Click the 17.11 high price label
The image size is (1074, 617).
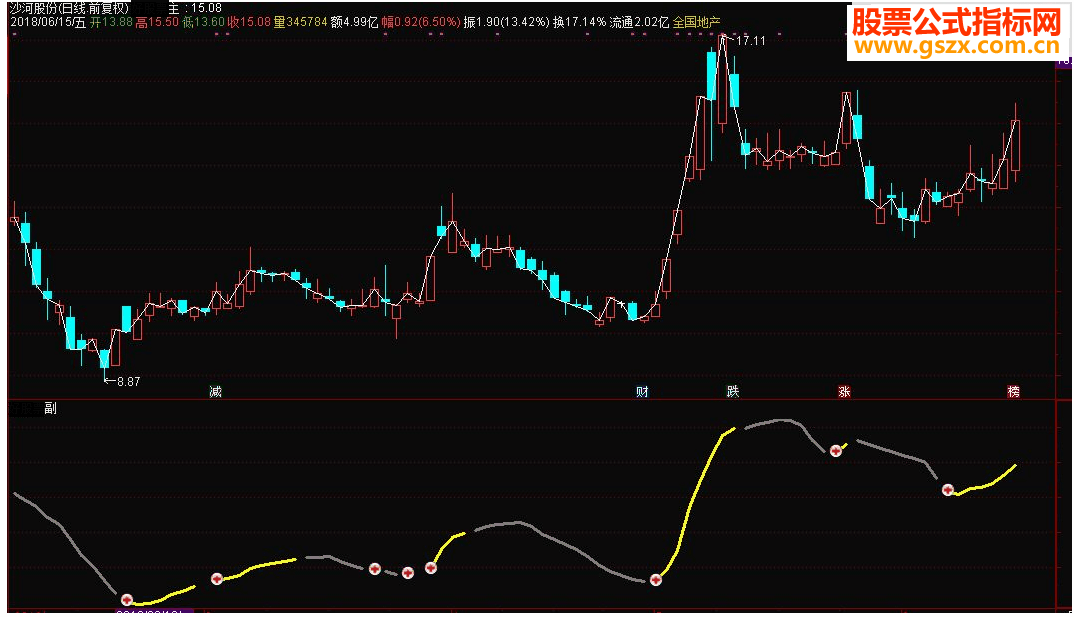(x=751, y=40)
